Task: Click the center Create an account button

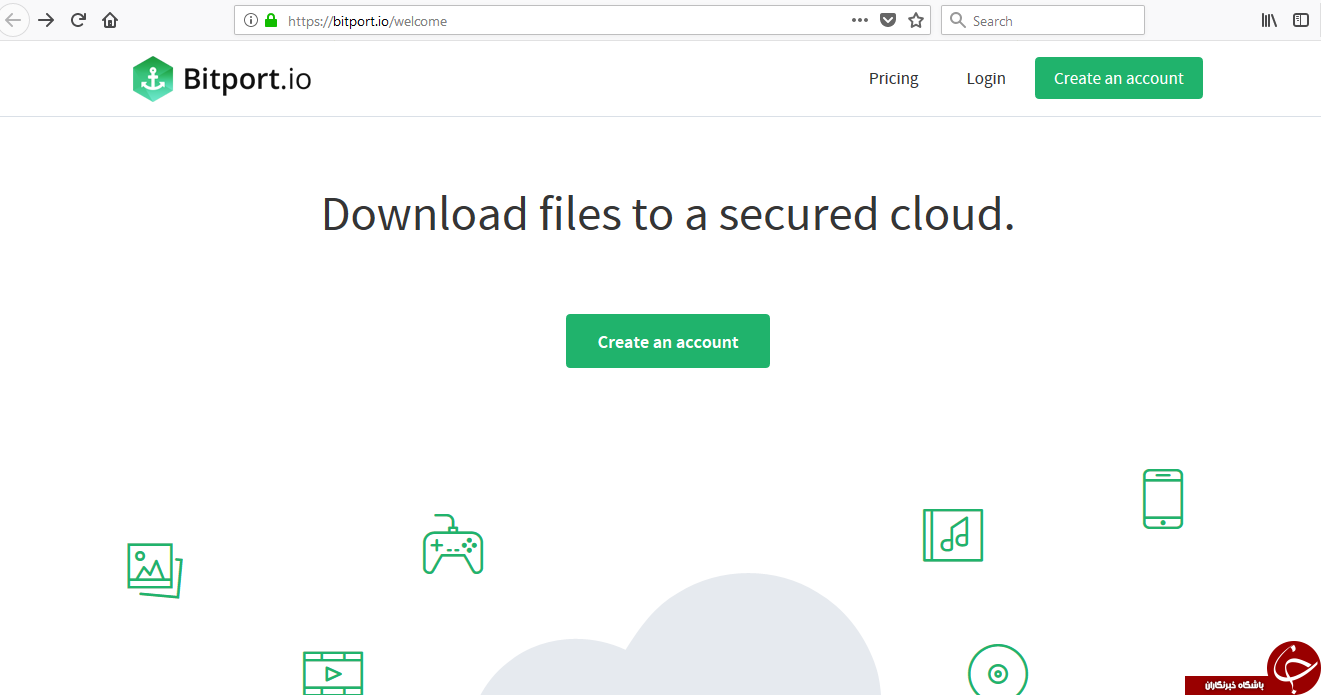Action: [x=668, y=341]
